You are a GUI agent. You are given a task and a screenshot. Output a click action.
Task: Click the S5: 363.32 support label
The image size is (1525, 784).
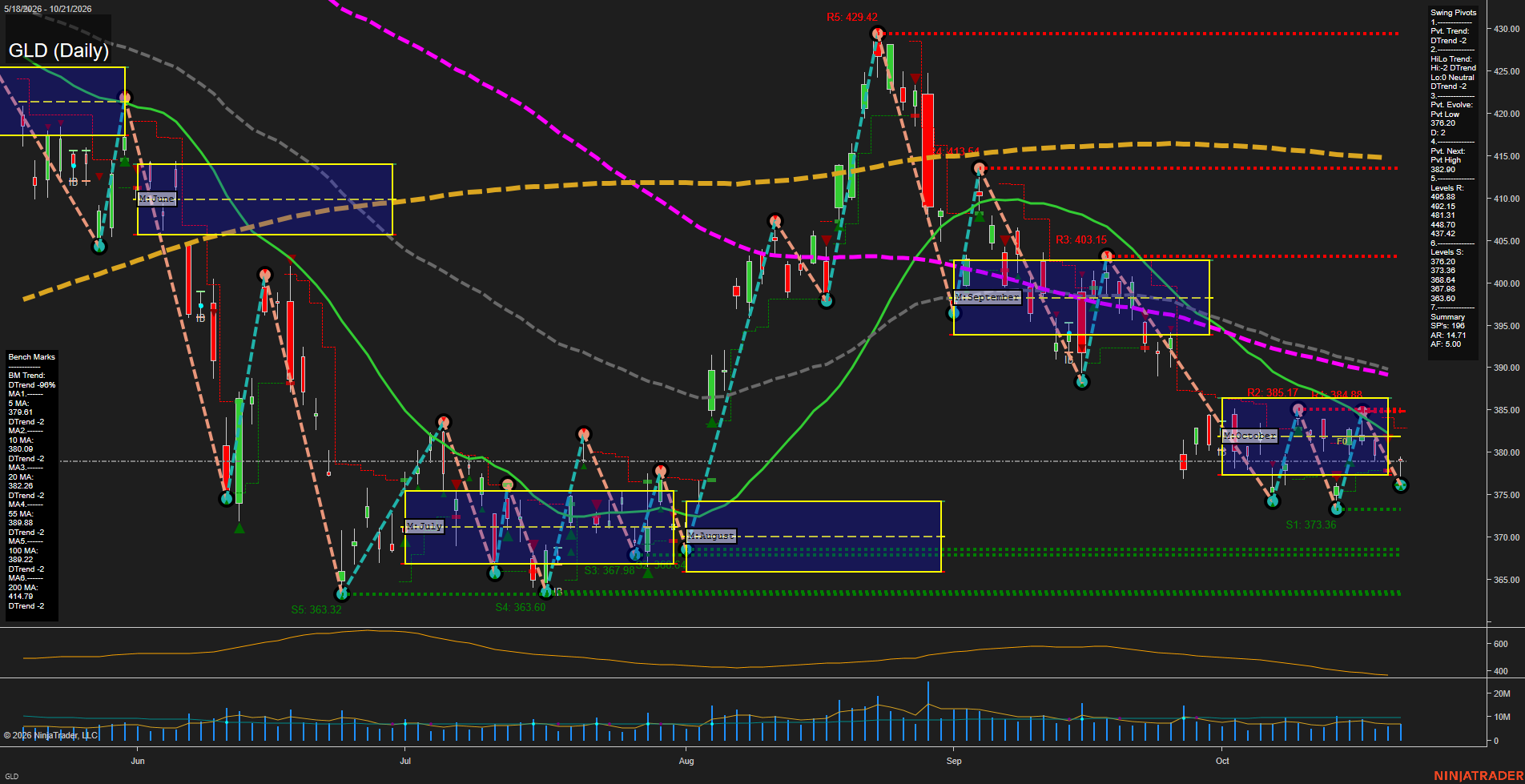(316, 609)
